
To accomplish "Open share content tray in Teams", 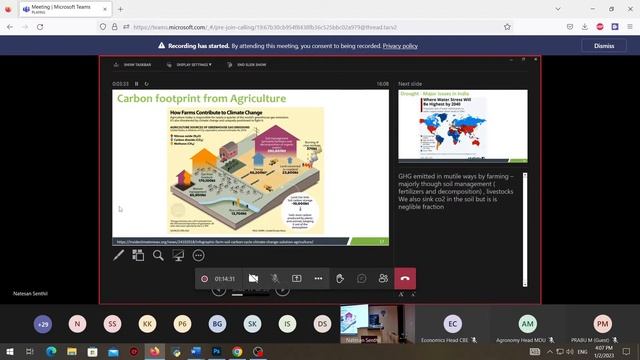I will (x=297, y=278).
